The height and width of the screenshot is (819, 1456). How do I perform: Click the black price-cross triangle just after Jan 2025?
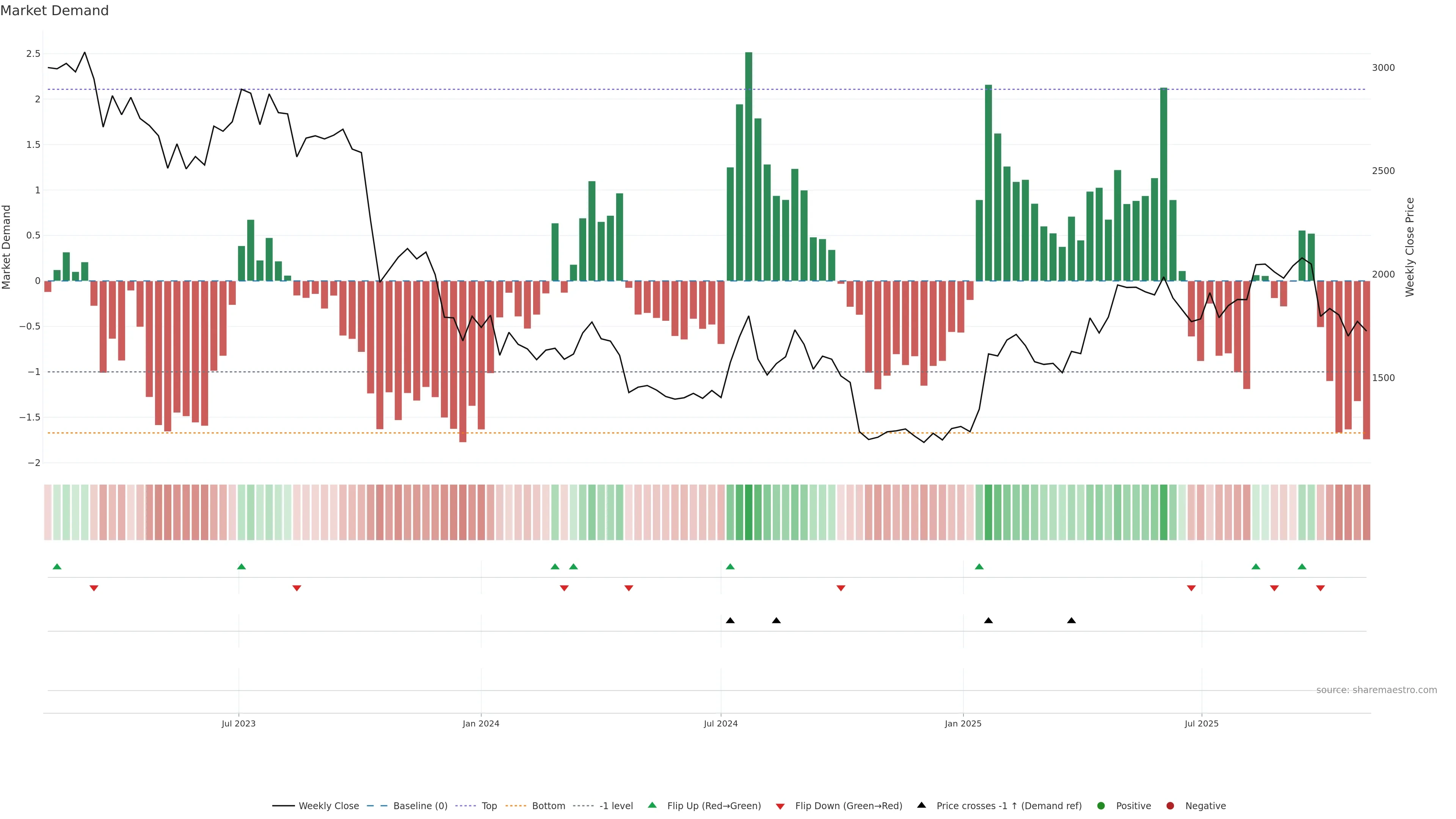pos(988,621)
